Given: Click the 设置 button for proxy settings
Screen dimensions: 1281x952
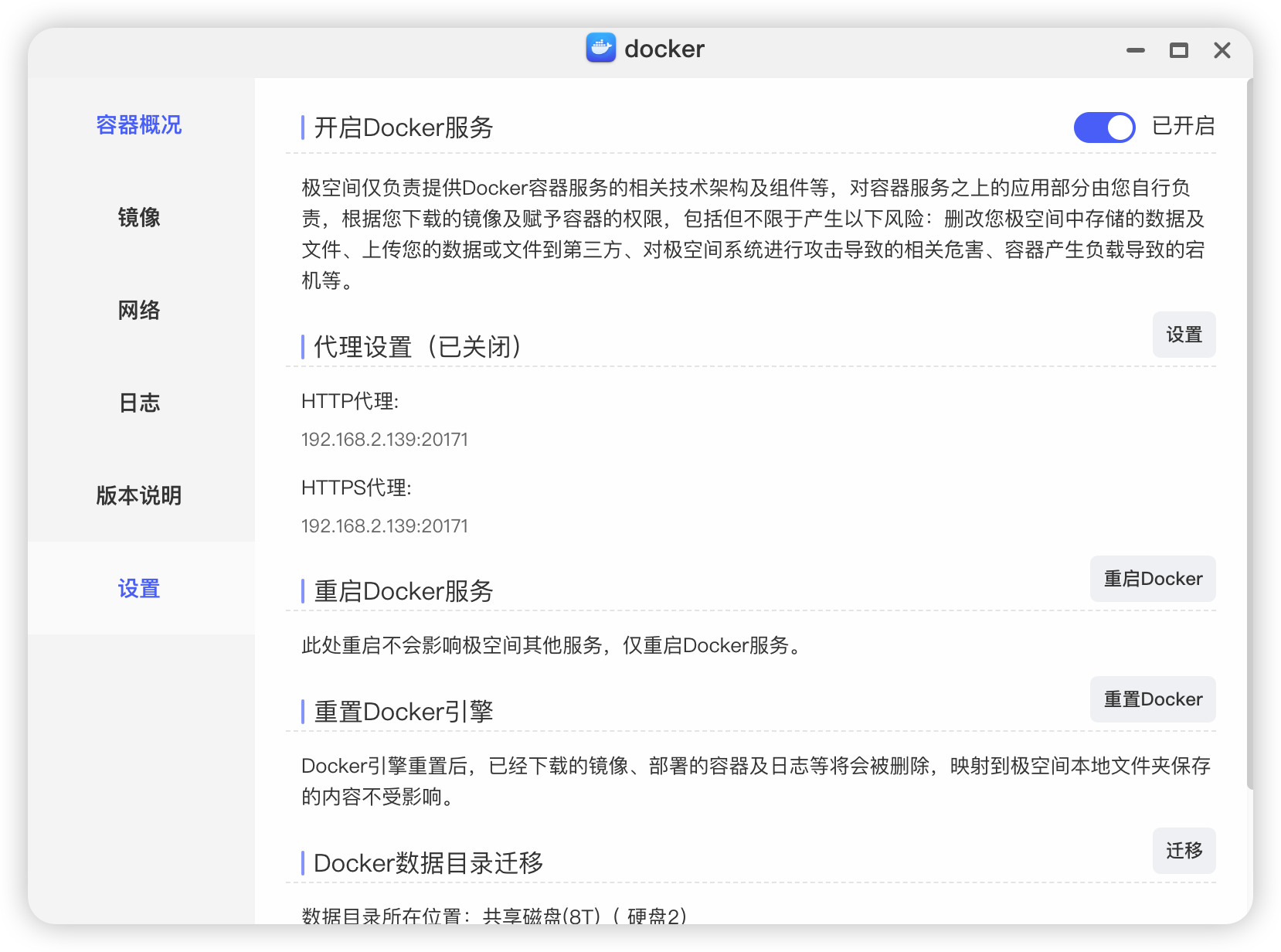Looking at the screenshot, I should pyautogui.click(x=1184, y=335).
